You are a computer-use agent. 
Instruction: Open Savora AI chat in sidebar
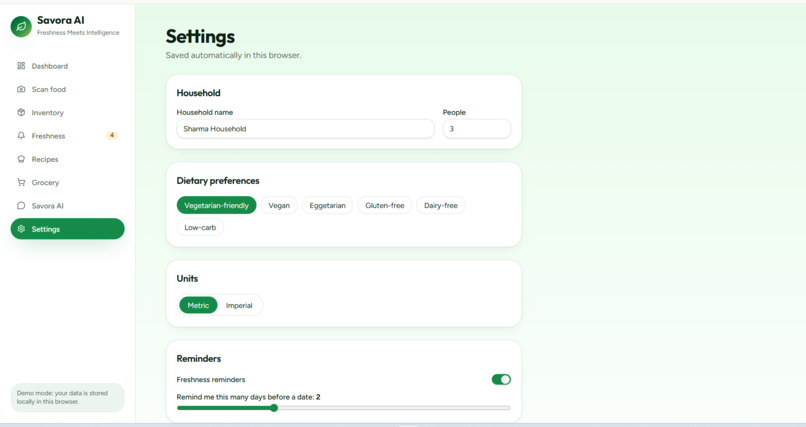click(x=67, y=206)
